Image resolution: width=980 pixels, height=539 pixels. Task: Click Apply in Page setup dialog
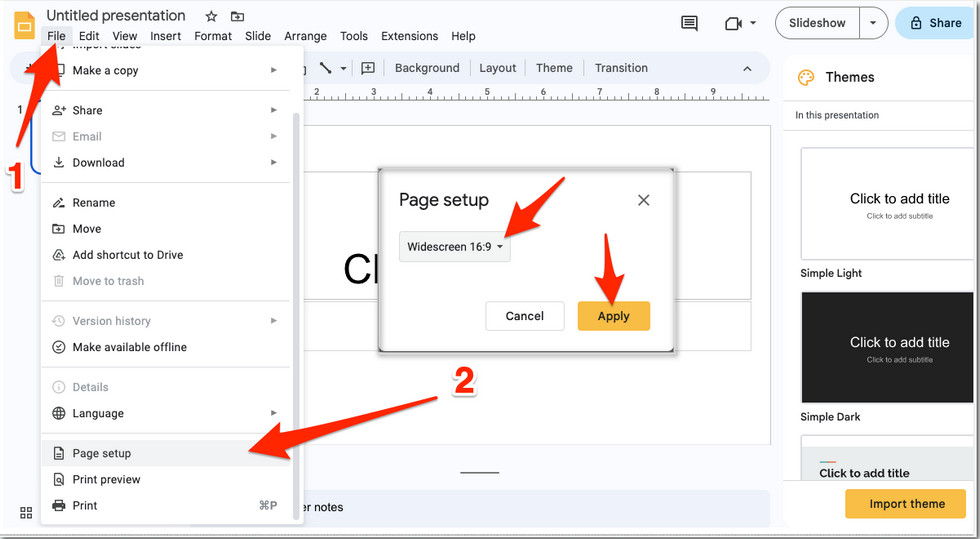(614, 316)
